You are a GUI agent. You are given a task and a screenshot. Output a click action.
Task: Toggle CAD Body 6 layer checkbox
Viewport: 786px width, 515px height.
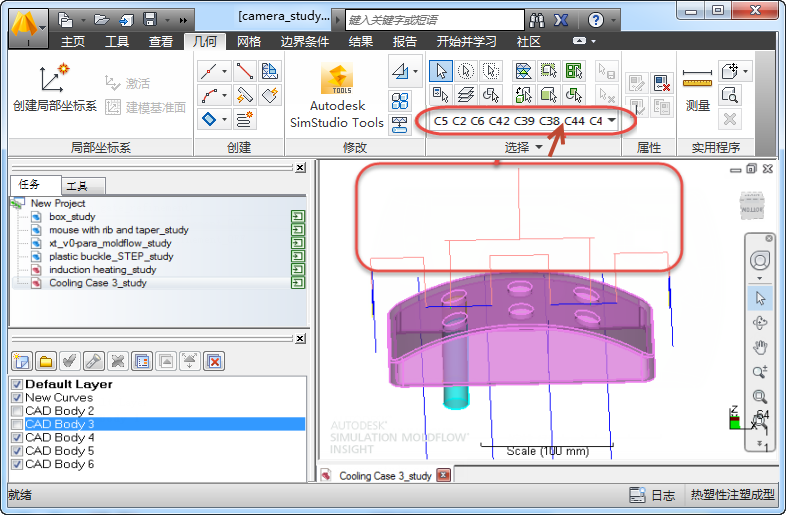point(17,464)
